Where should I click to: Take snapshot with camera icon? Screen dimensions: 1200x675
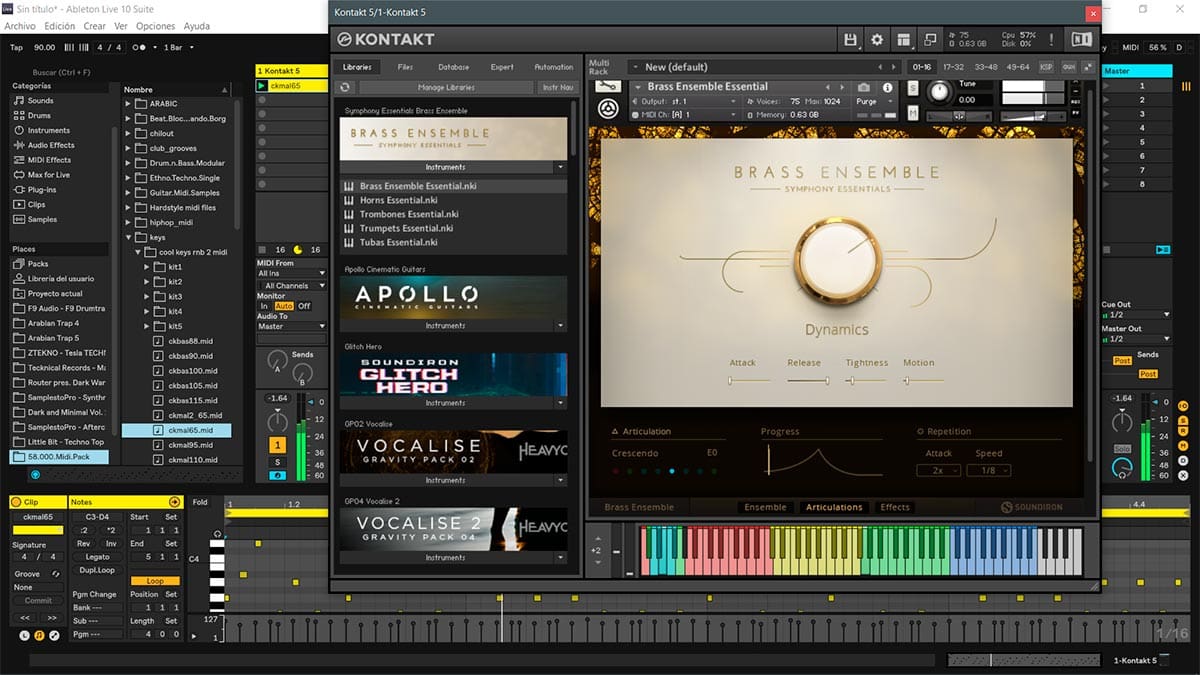[x=864, y=87]
